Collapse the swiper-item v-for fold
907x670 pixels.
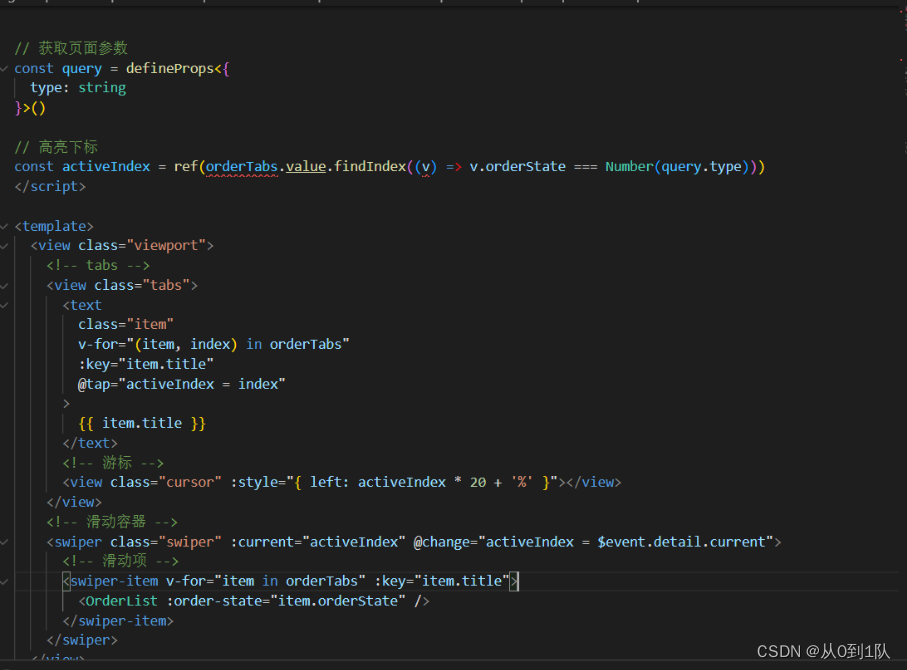point(4,581)
